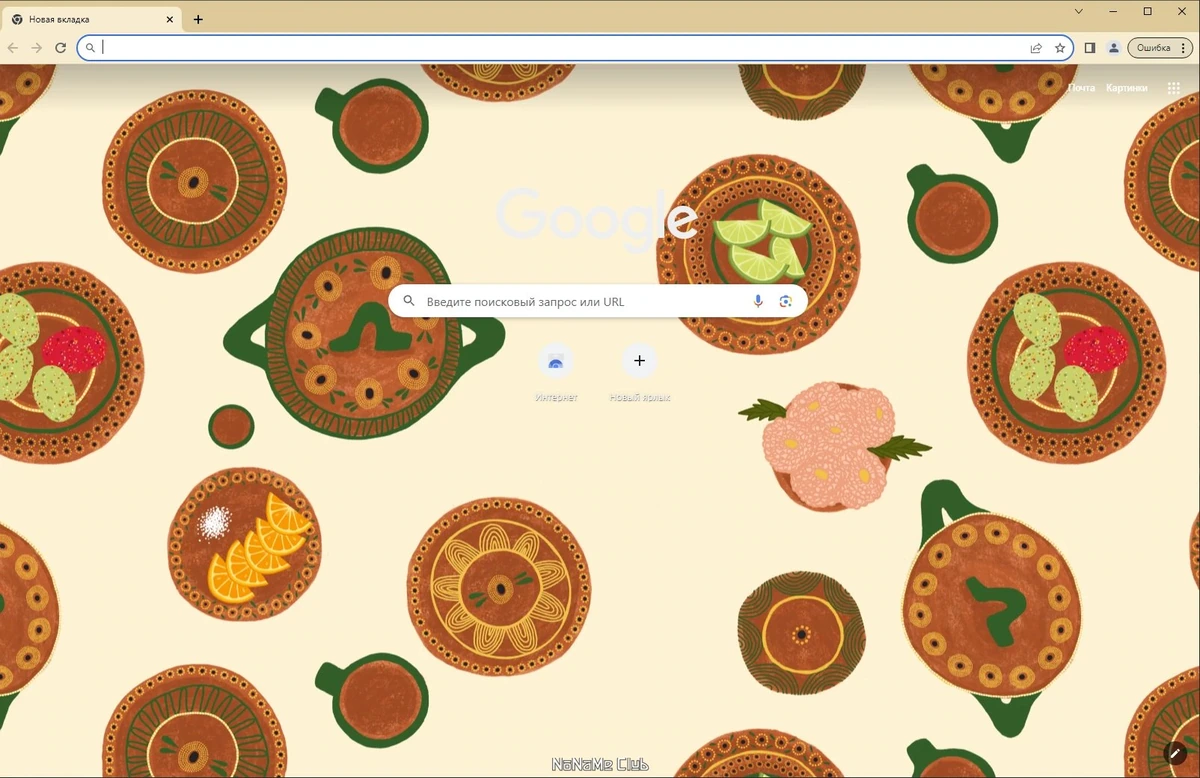Open the user profile avatar
The image size is (1200, 778).
pos(1114,48)
